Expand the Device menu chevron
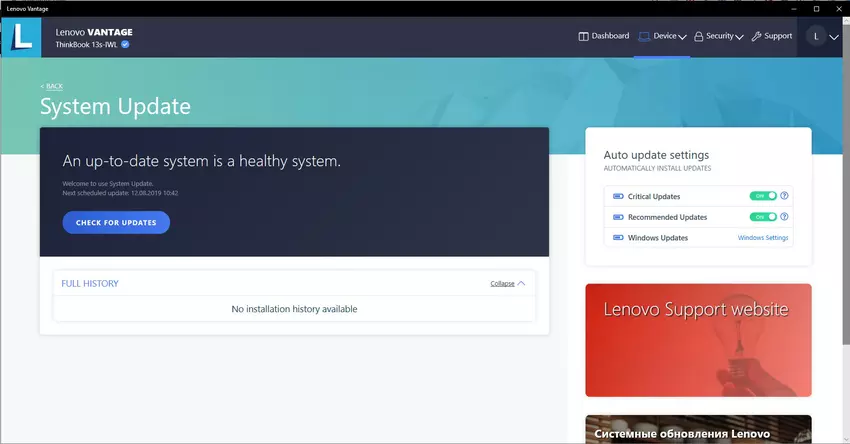 pyautogui.click(x=682, y=37)
